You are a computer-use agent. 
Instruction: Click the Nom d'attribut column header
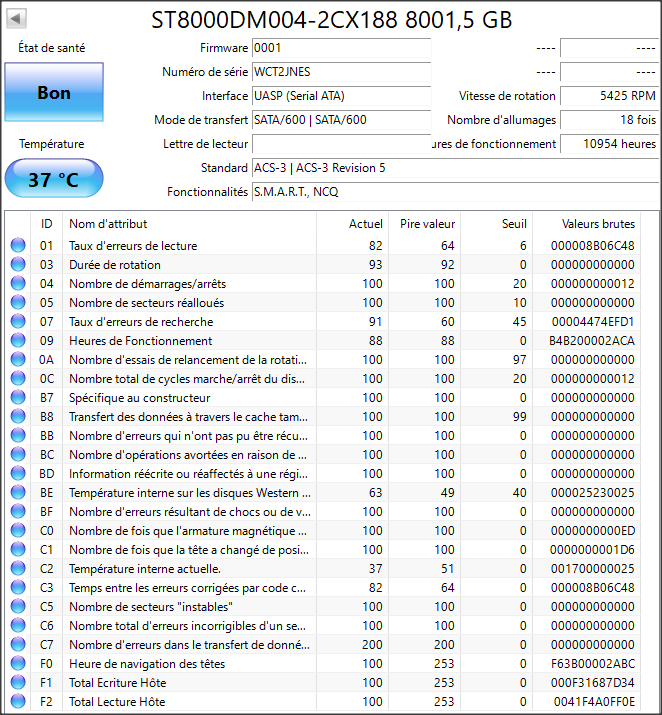189,224
